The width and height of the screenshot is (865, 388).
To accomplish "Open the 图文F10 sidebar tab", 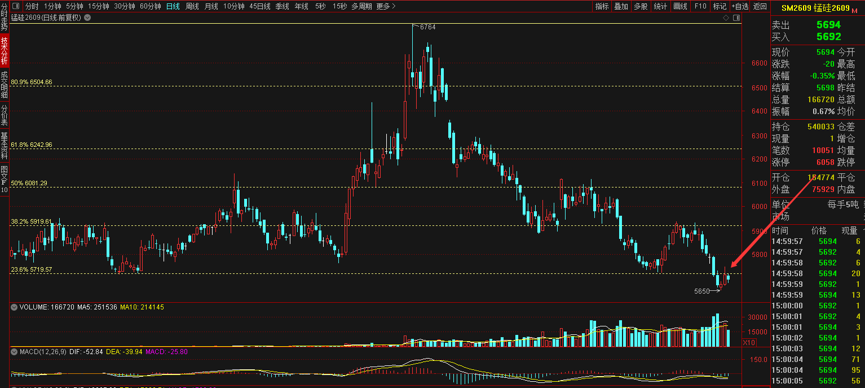I will [4, 178].
